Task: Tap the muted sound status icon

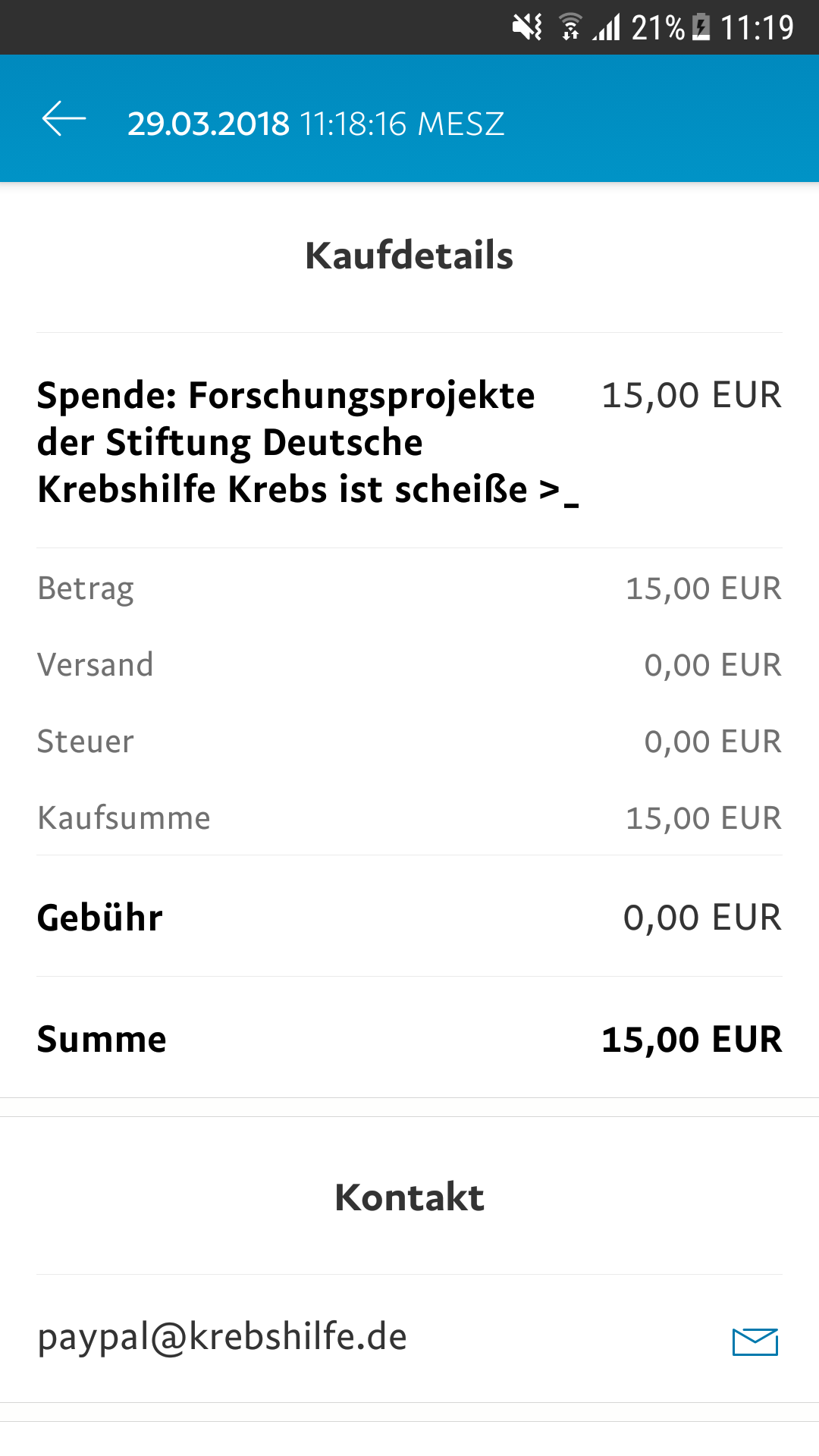Action: click(x=527, y=28)
